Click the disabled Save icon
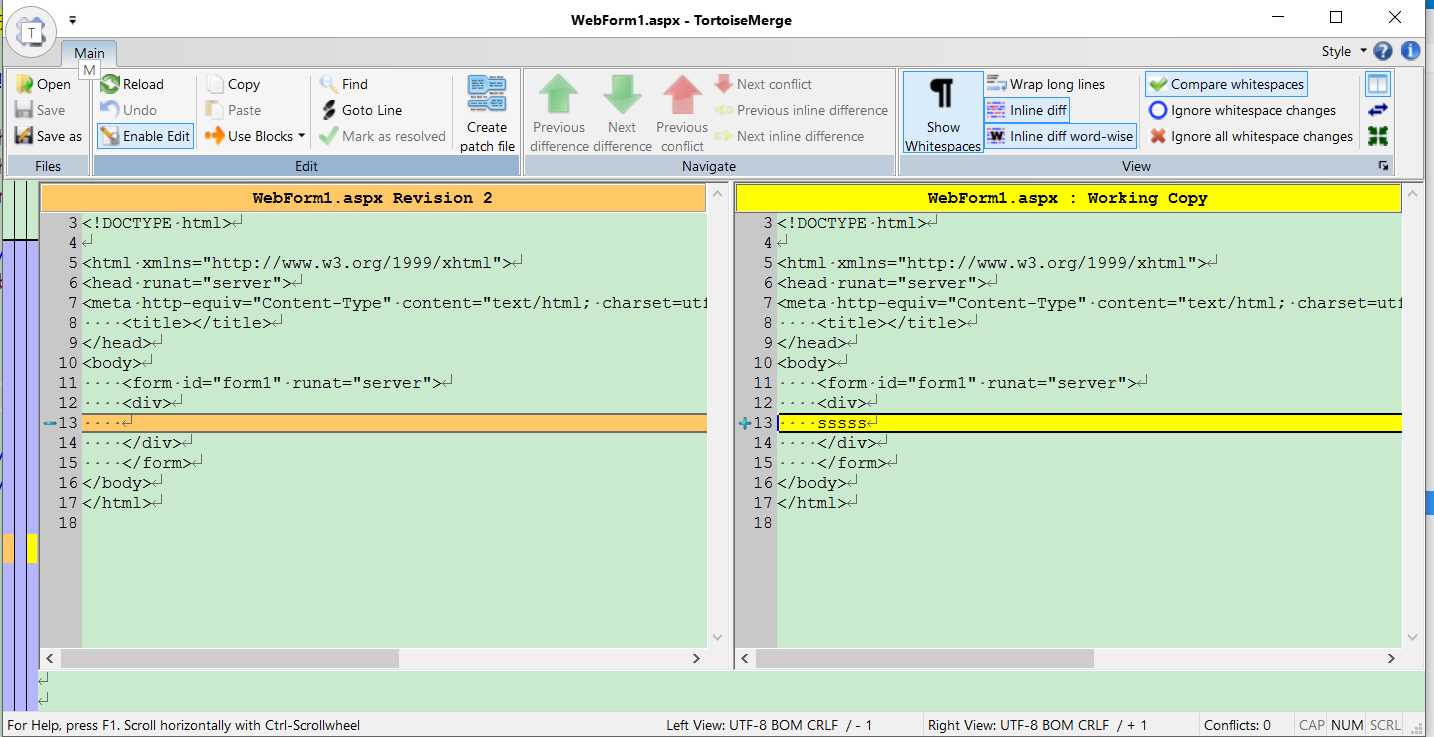The width and height of the screenshot is (1434, 737). (25, 110)
